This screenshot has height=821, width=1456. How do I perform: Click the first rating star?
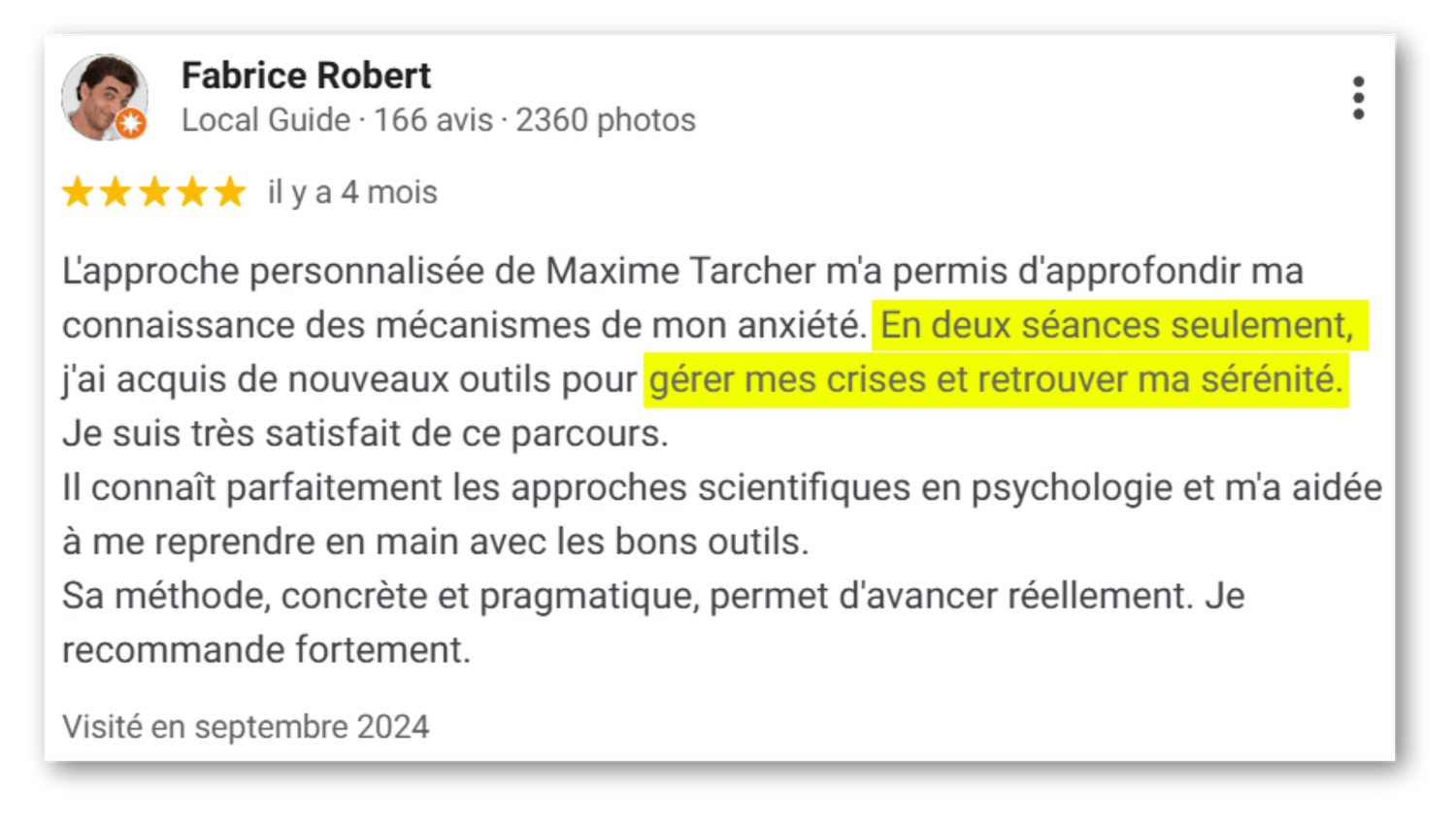coord(78,192)
